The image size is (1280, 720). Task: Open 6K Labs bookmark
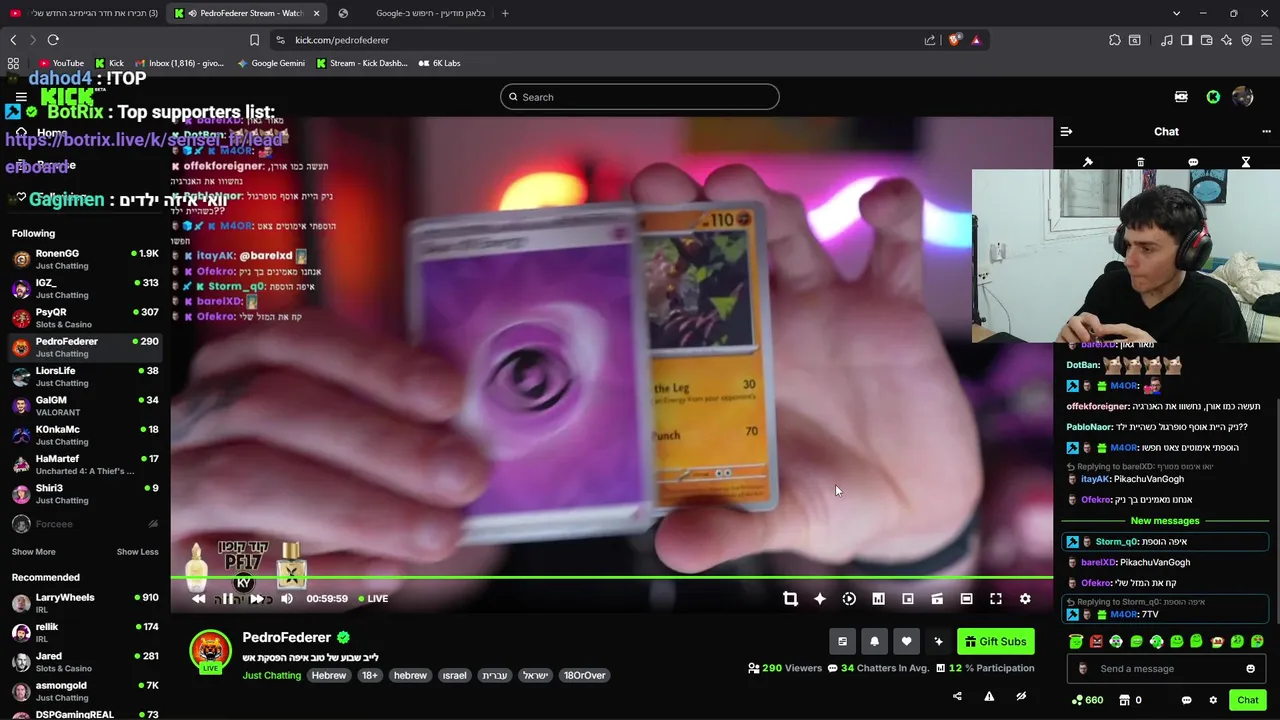439,63
